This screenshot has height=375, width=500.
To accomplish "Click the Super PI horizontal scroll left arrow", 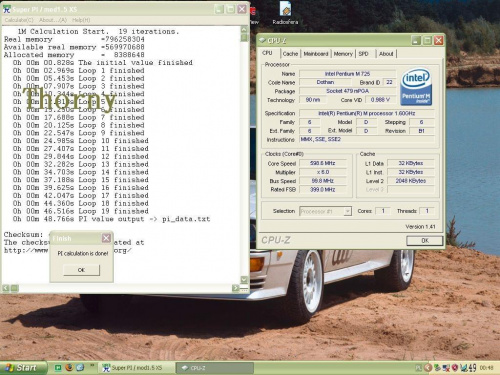I will click(x=6, y=288).
